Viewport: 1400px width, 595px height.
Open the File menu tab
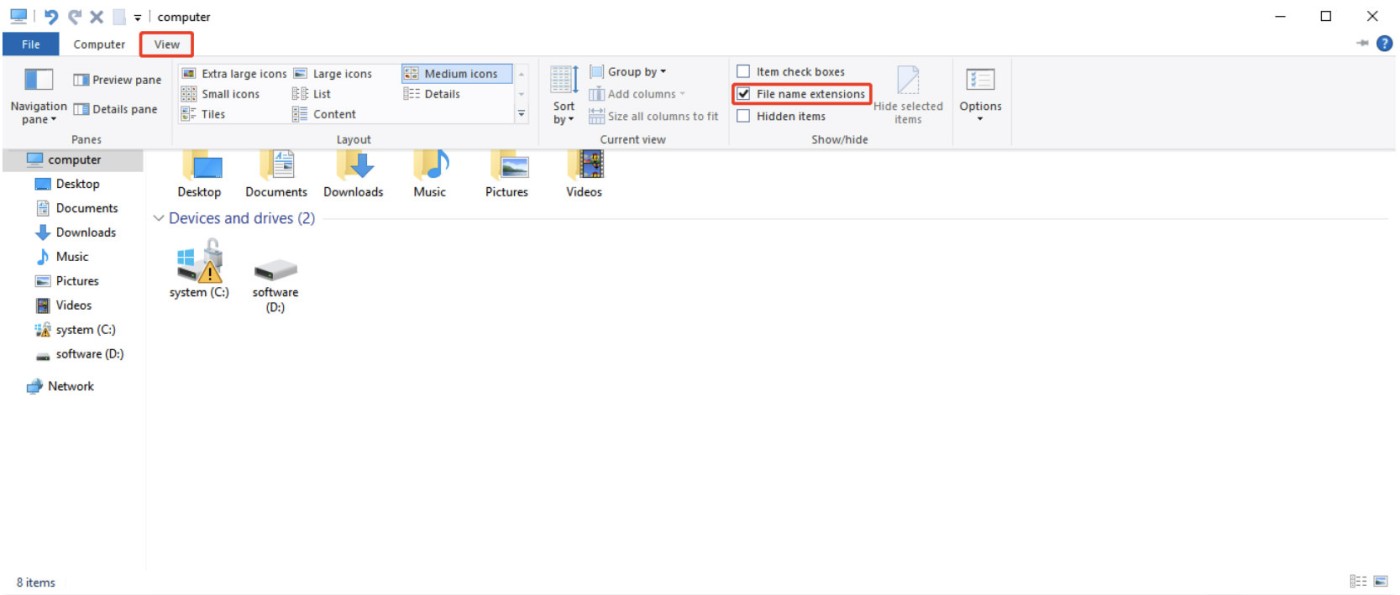[x=31, y=44]
